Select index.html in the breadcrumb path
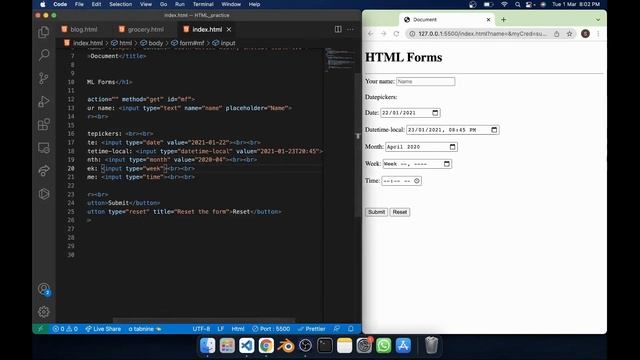The image size is (640, 360). pyautogui.click(x=84, y=43)
